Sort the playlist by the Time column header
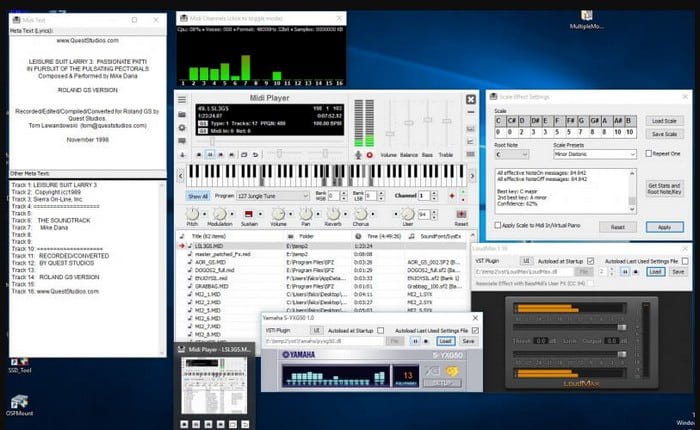The width and height of the screenshot is (700, 430). pos(379,236)
